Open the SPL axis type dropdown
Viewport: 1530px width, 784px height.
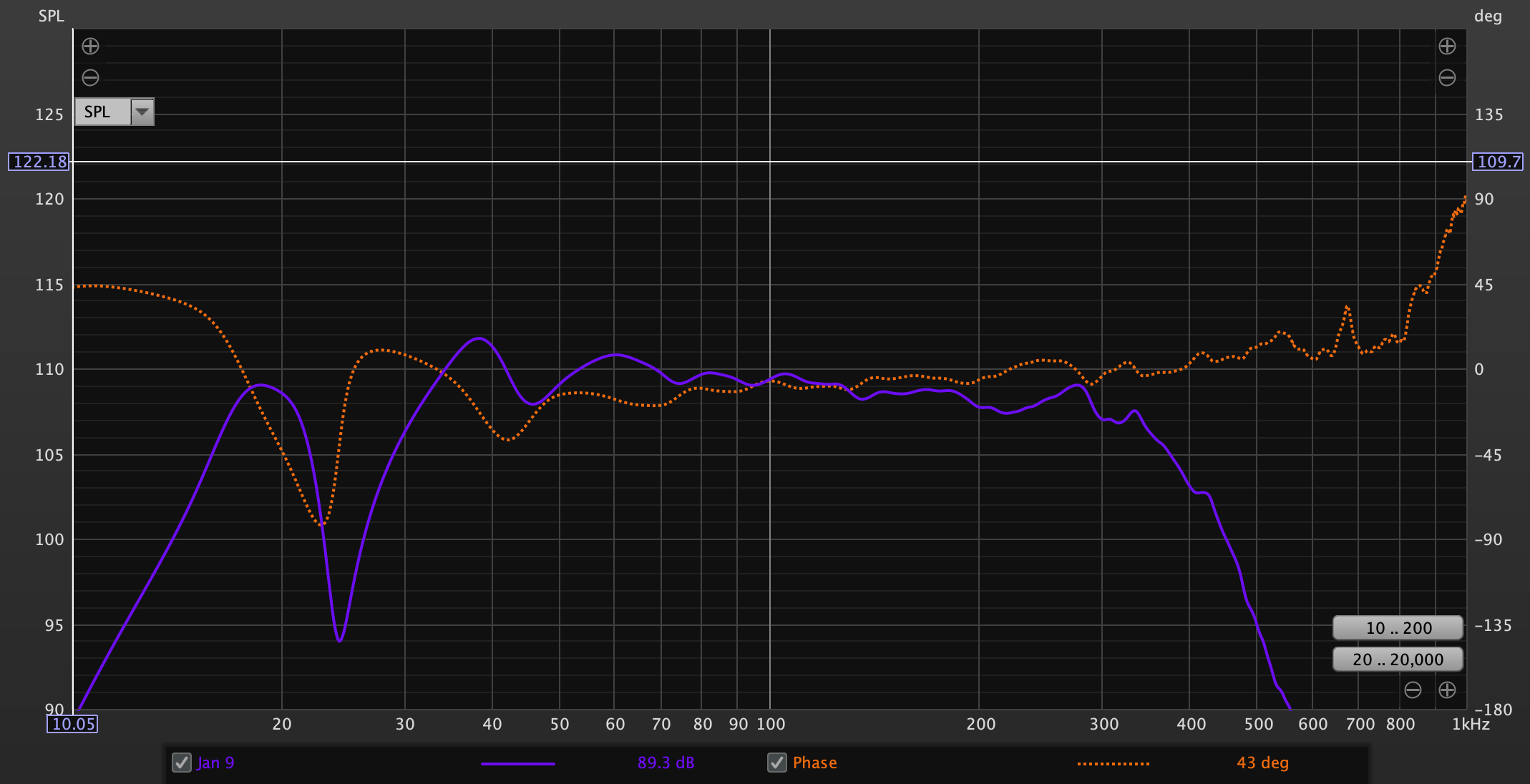click(x=114, y=112)
